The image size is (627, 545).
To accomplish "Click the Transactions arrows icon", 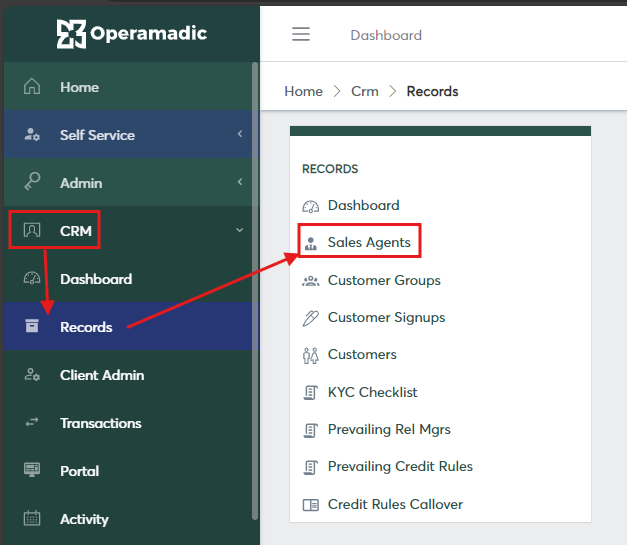I will pyautogui.click(x=32, y=422).
